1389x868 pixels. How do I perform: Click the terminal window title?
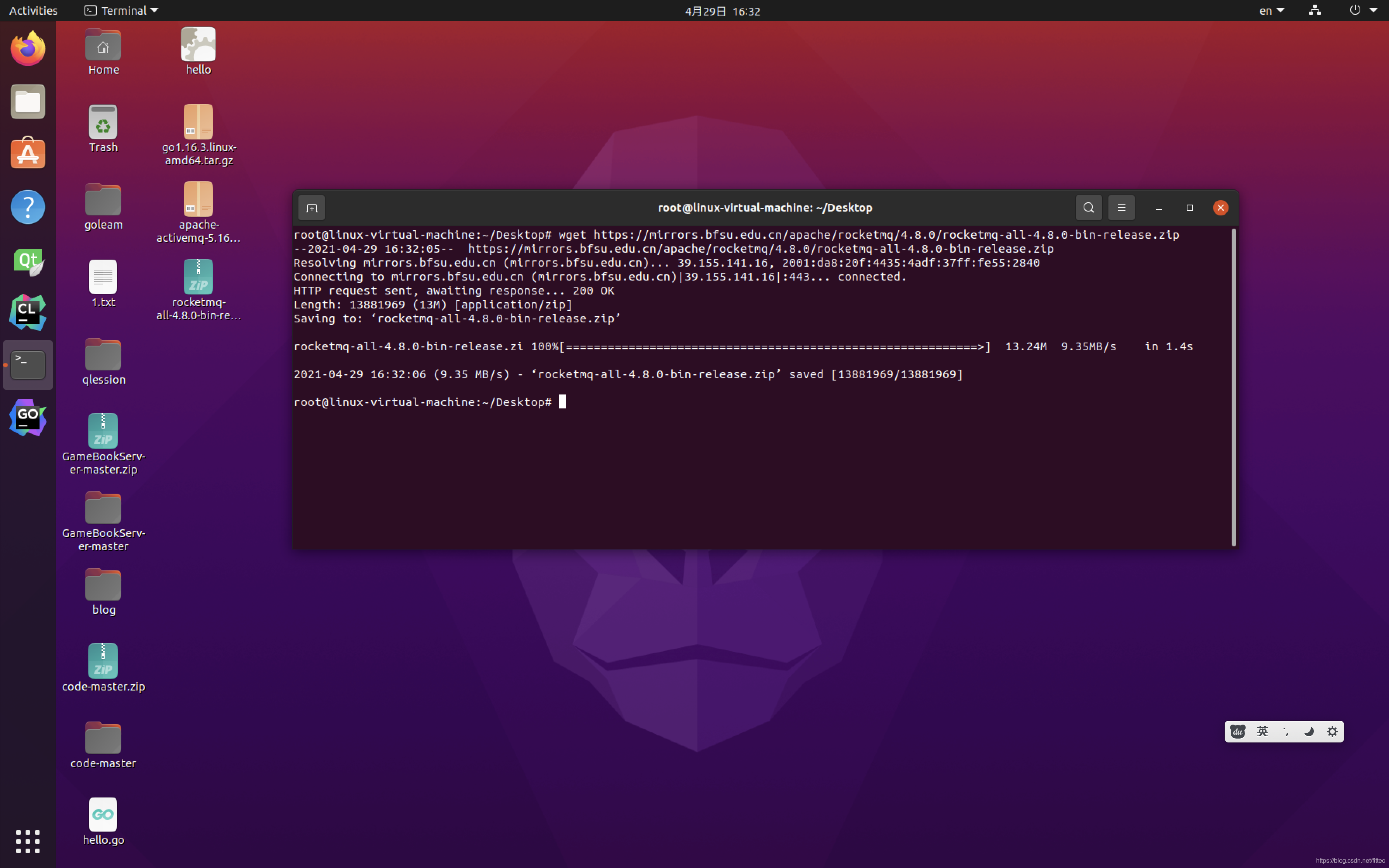765,208
